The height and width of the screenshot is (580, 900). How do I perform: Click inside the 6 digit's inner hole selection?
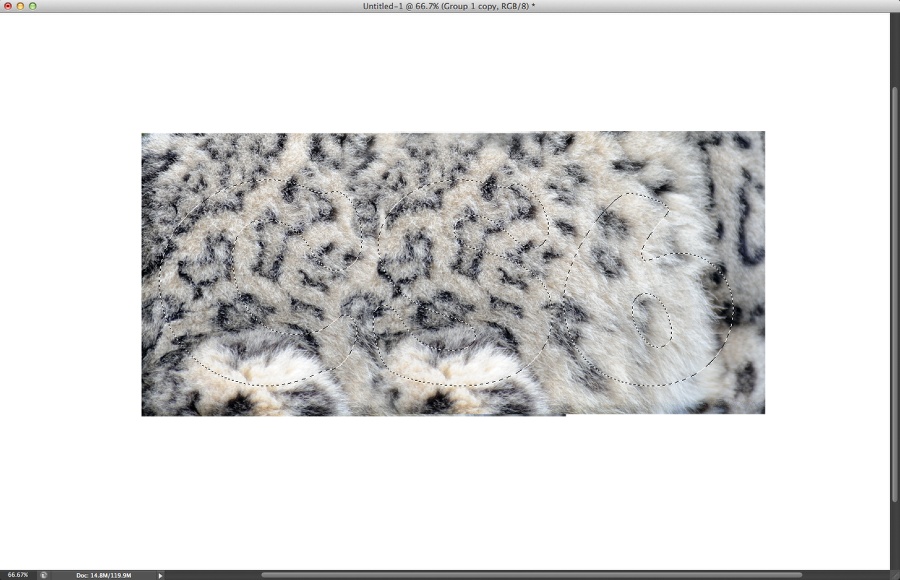[x=651, y=320]
